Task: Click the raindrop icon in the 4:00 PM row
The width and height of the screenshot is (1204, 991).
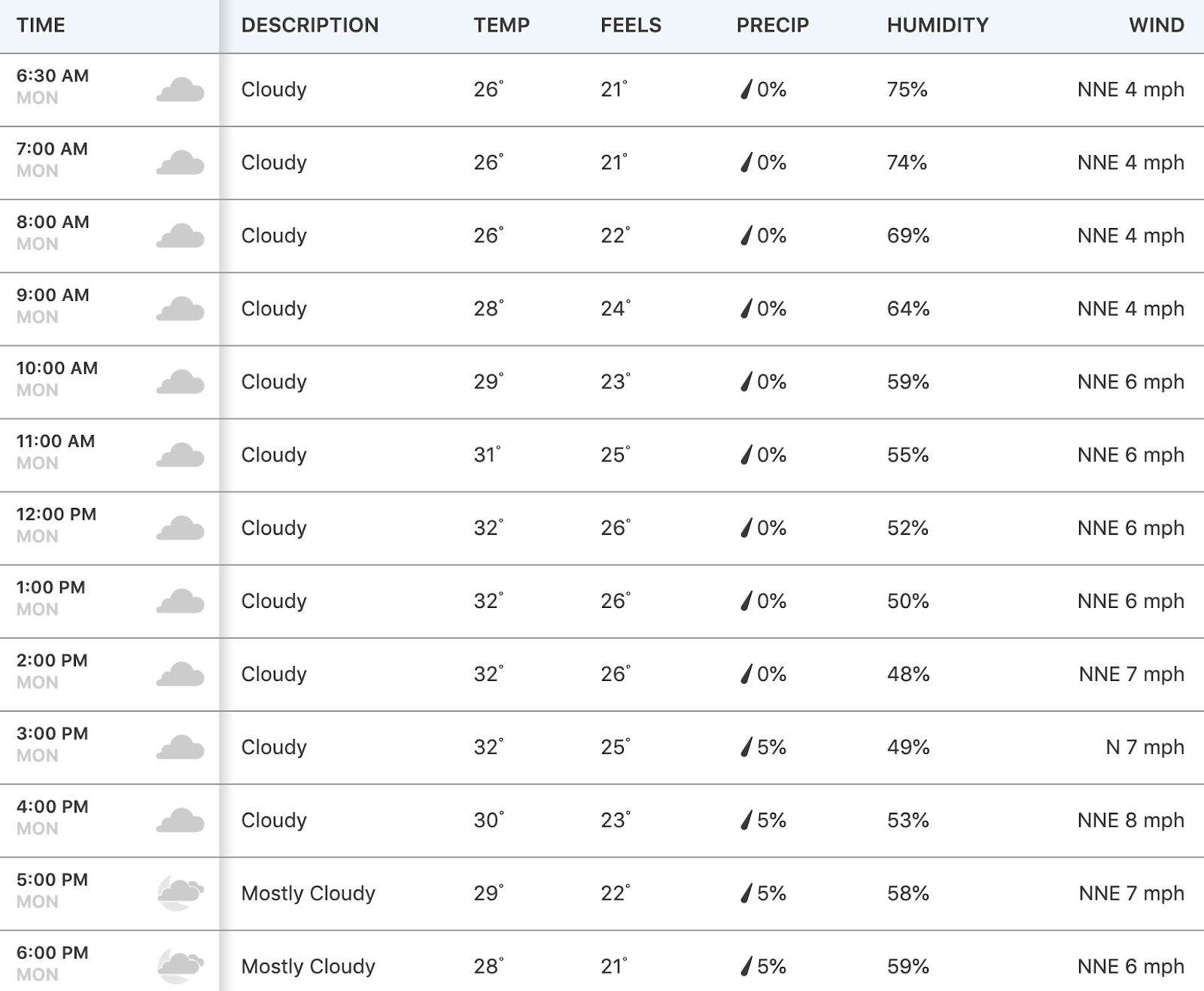Action: pos(746,820)
